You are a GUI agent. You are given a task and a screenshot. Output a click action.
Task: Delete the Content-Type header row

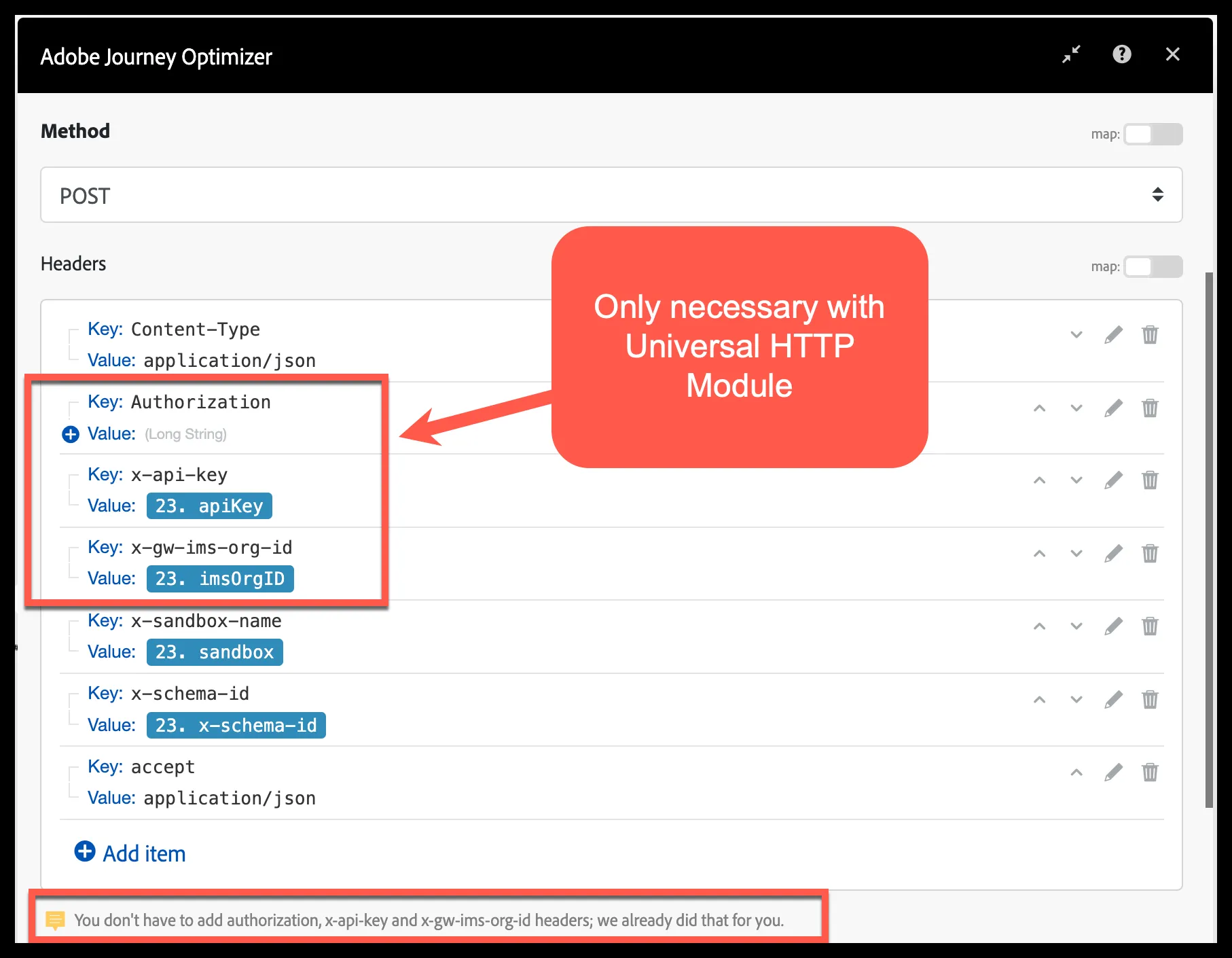[1150, 334]
